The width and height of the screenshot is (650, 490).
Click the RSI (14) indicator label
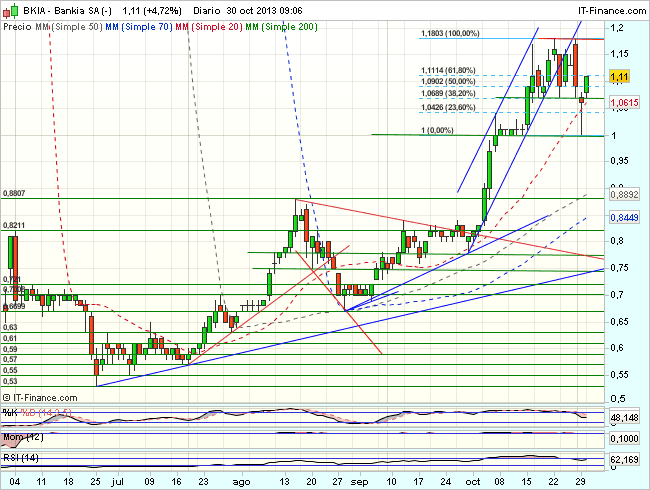21,458
